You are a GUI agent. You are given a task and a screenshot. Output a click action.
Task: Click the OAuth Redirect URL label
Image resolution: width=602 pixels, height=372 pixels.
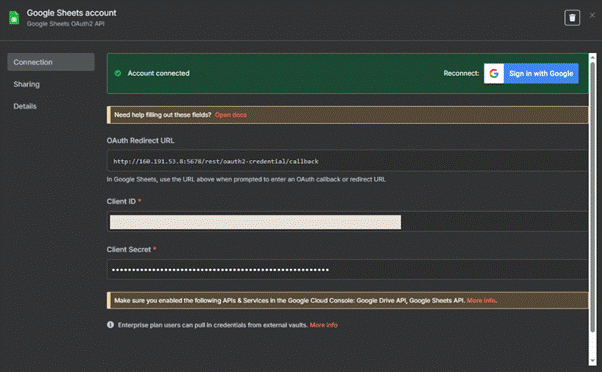tap(141, 141)
